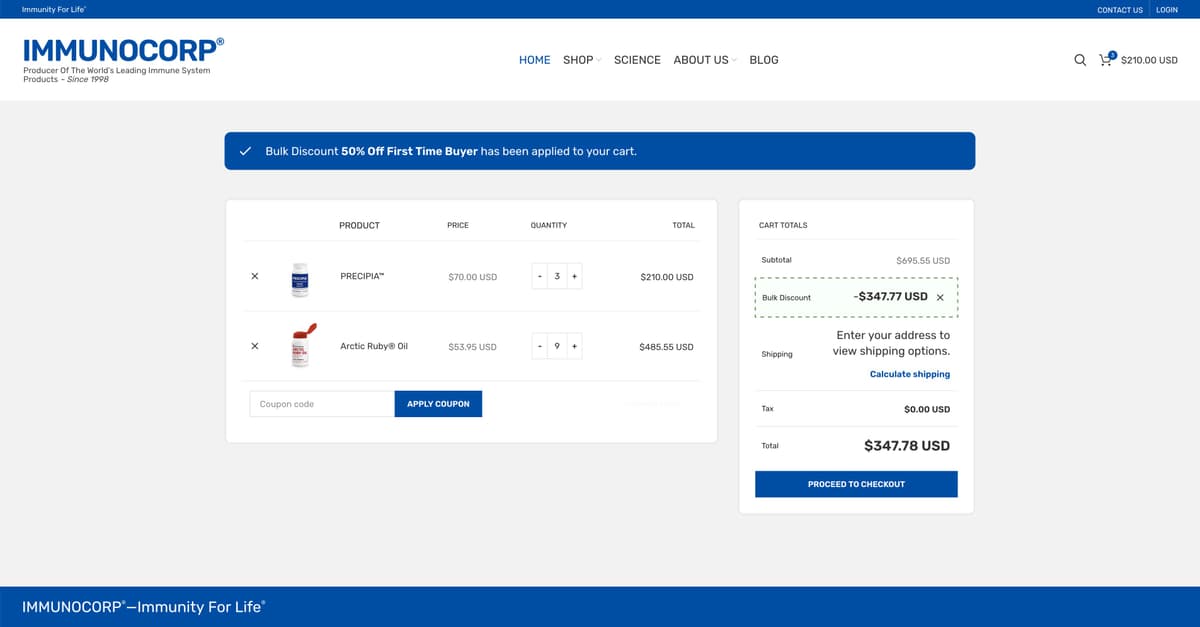Decrease Arctic Ruby Oil quantity with minus
Image resolution: width=1200 pixels, height=627 pixels.
pos(540,346)
